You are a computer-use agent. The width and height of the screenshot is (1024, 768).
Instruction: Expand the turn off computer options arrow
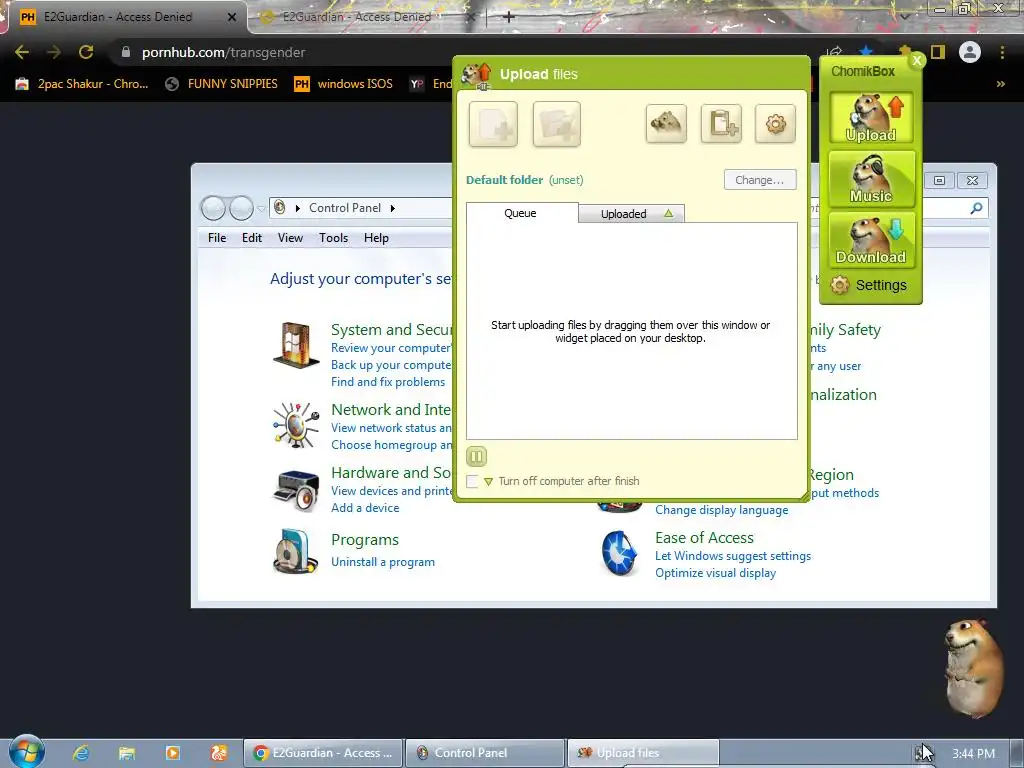click(x=488, y=482)
